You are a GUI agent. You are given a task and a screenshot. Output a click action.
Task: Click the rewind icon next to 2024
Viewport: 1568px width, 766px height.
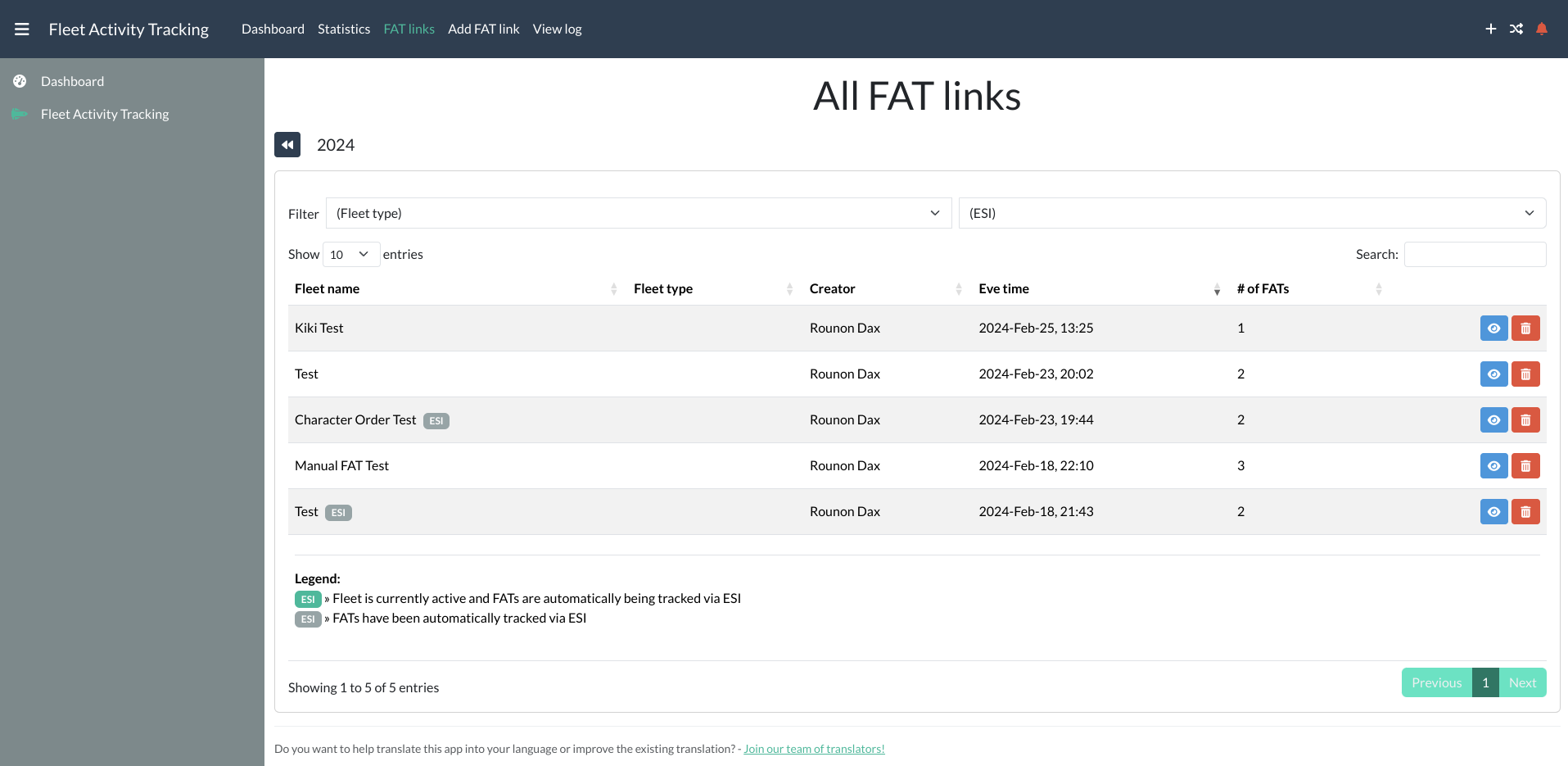click(287, 144)
